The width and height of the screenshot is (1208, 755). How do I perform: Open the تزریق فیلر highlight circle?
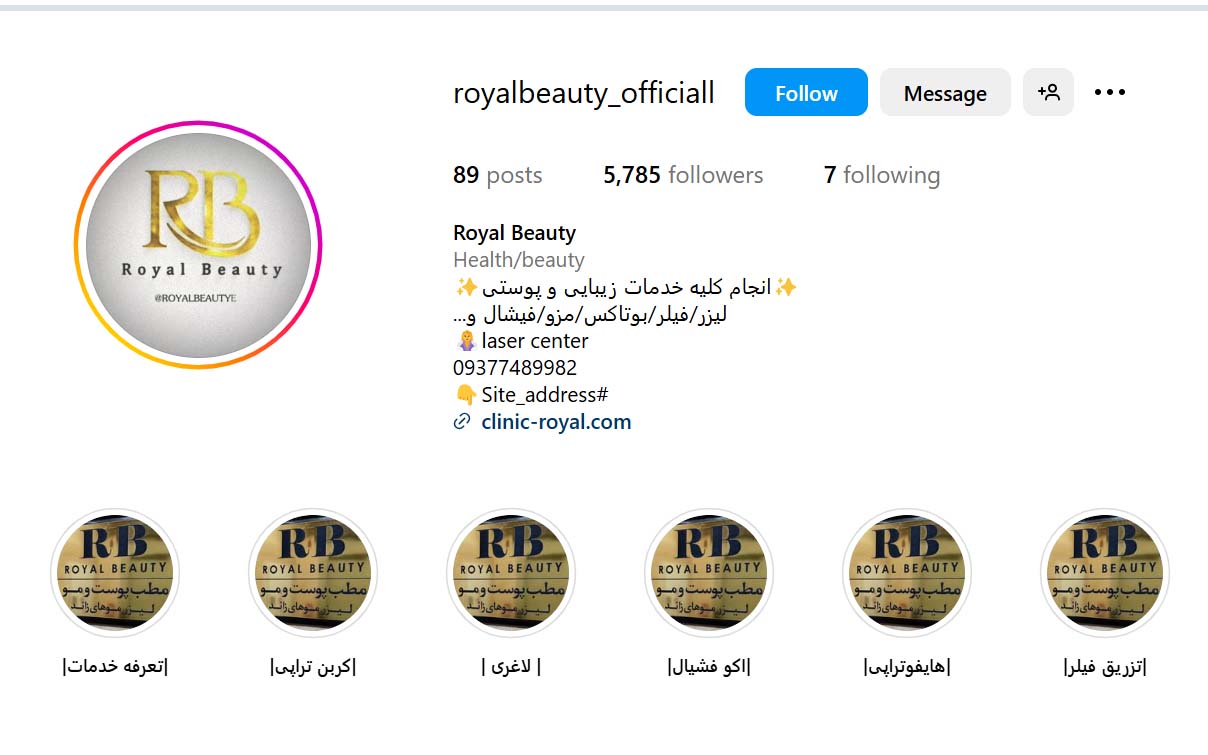tap(1105, 573)
